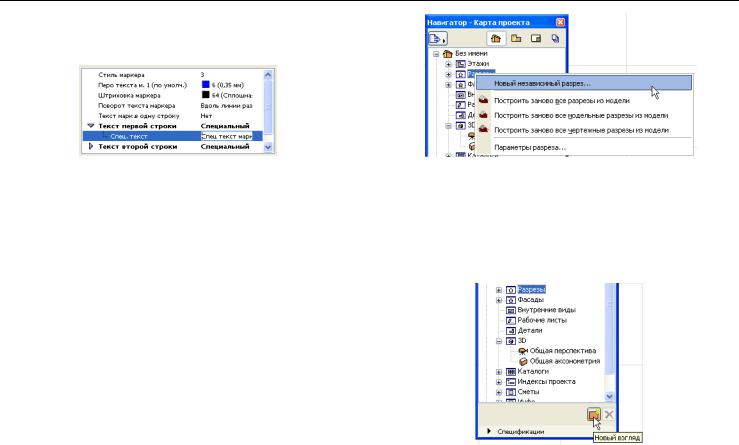Click the Этажи stories icon
The image size is (739, 445).
click(x=461, y=64)
